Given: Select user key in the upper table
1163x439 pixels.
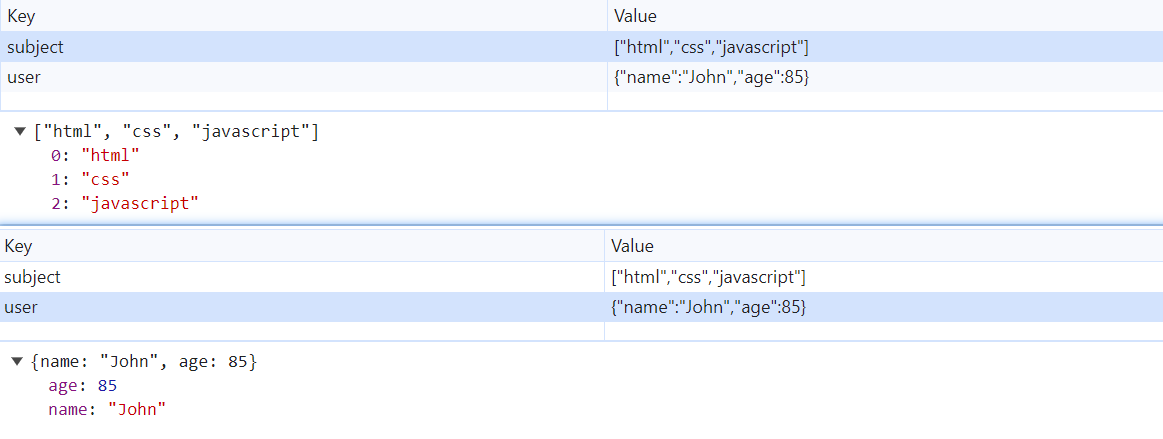Looking at the screenshot, I should coord(22,77).
